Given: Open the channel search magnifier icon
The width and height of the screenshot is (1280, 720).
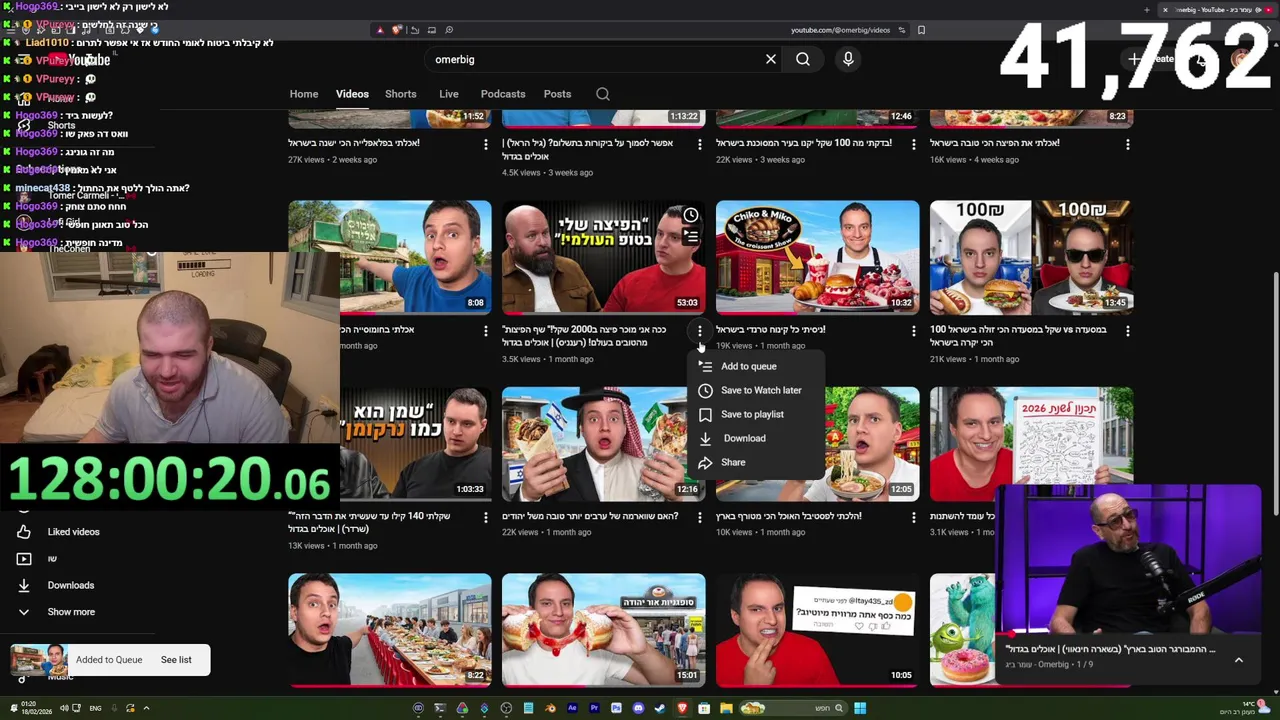Looking at the screenshot, I should (603, 94).
